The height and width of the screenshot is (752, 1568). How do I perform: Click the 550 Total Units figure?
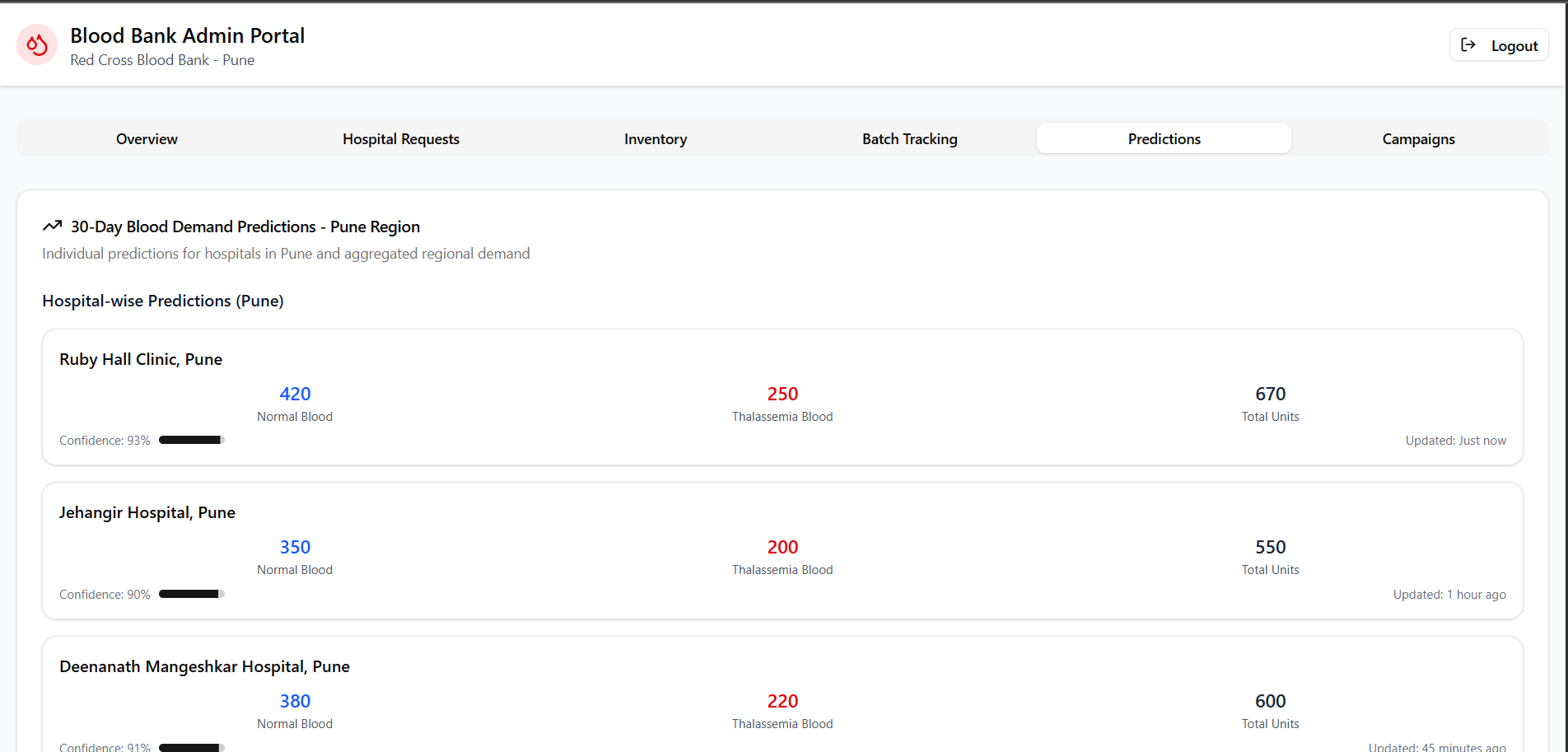pyautogui.click(x=1271, y=547)
